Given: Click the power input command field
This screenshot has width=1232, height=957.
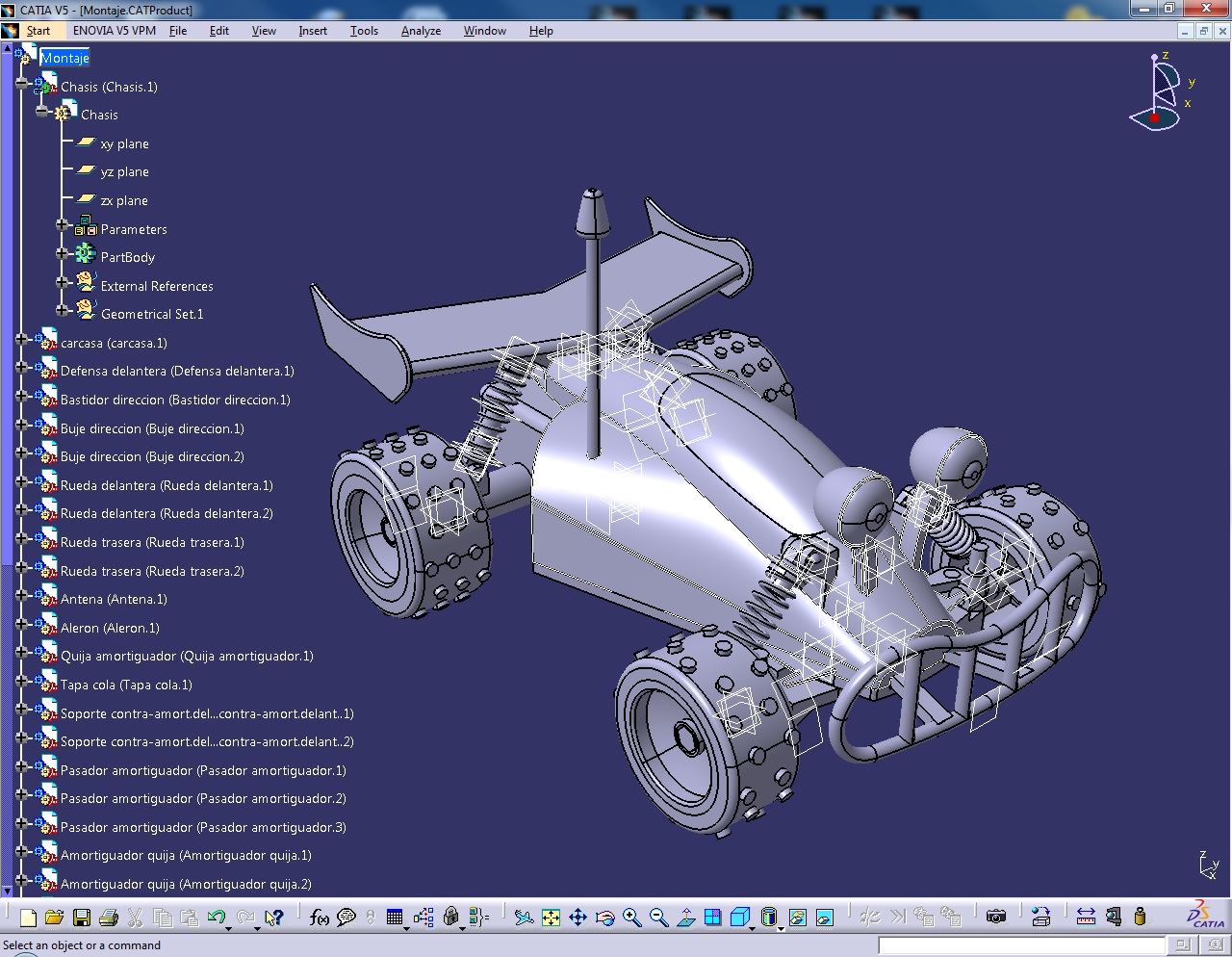Looking at the screenshot, I should tap(1022, 945).
